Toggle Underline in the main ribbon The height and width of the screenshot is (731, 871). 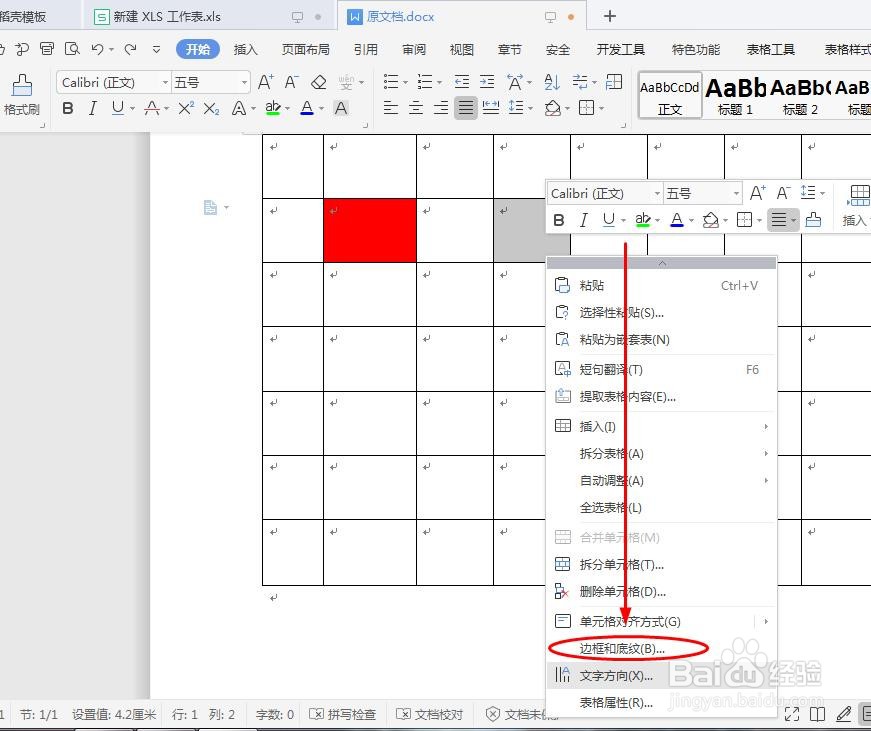[117, 108]
